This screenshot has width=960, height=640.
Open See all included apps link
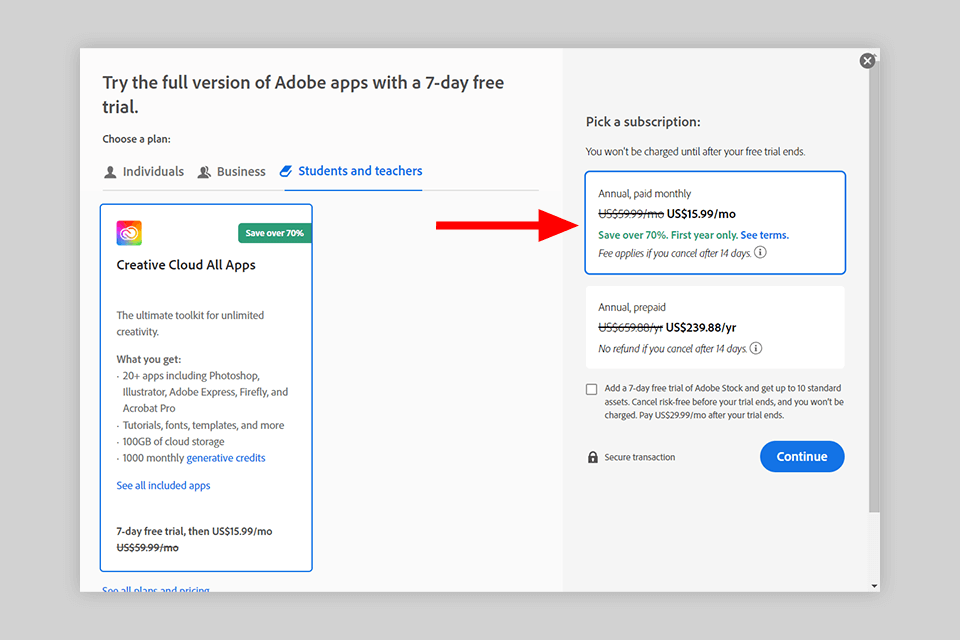point(163,485)
